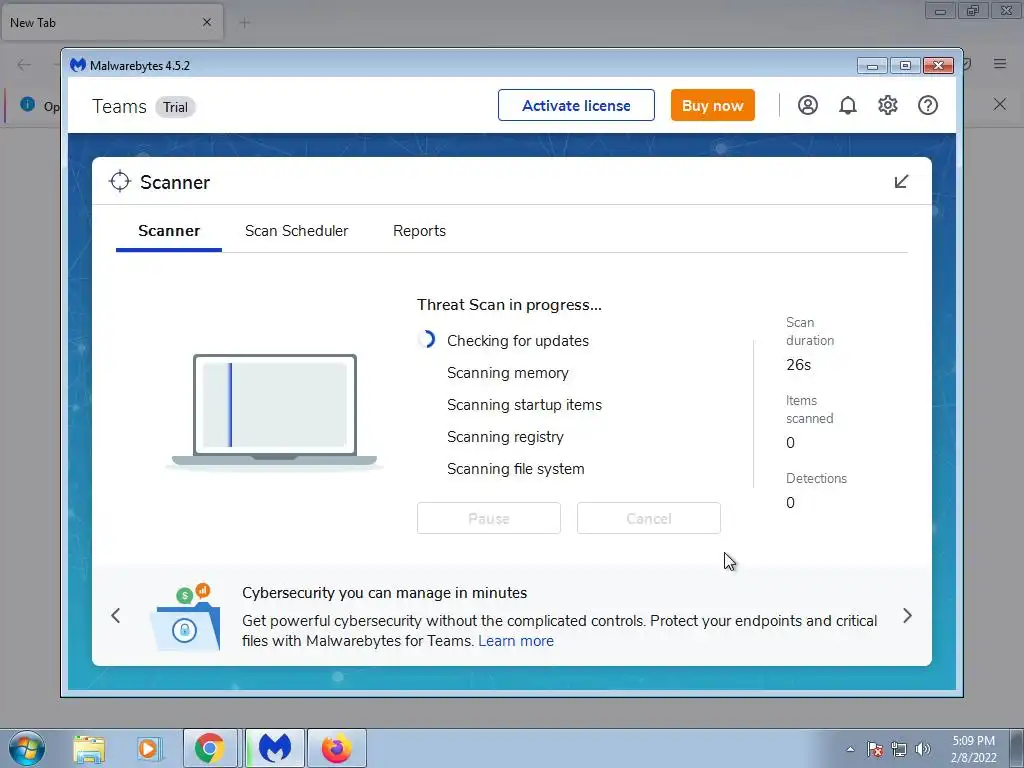Viewport: 1024px width, 768px height.
Task: Collapse the Scanner card with arrow icon
Action: tap(901, 182)
